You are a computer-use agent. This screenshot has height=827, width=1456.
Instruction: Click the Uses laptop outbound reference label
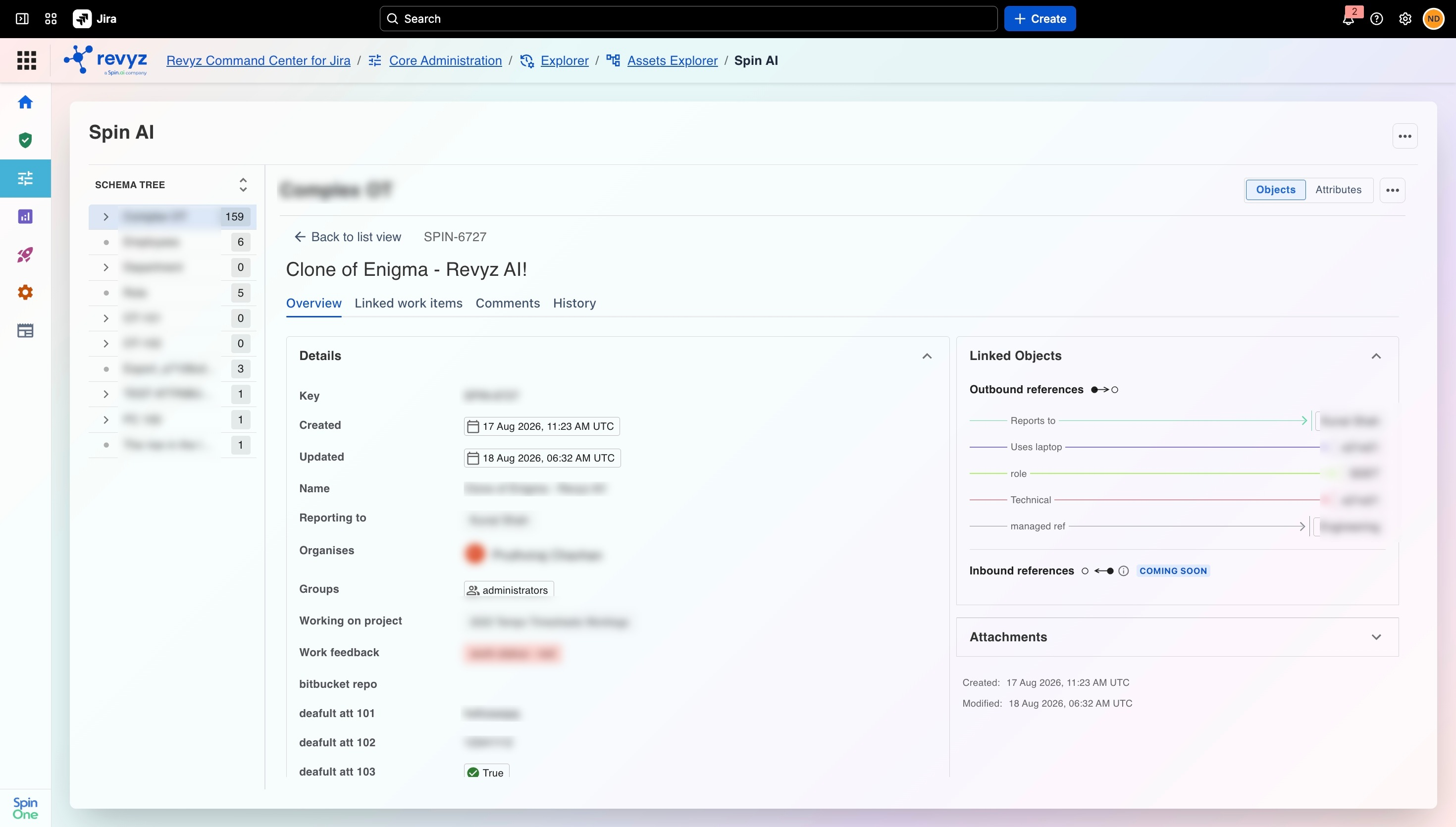1036,447
